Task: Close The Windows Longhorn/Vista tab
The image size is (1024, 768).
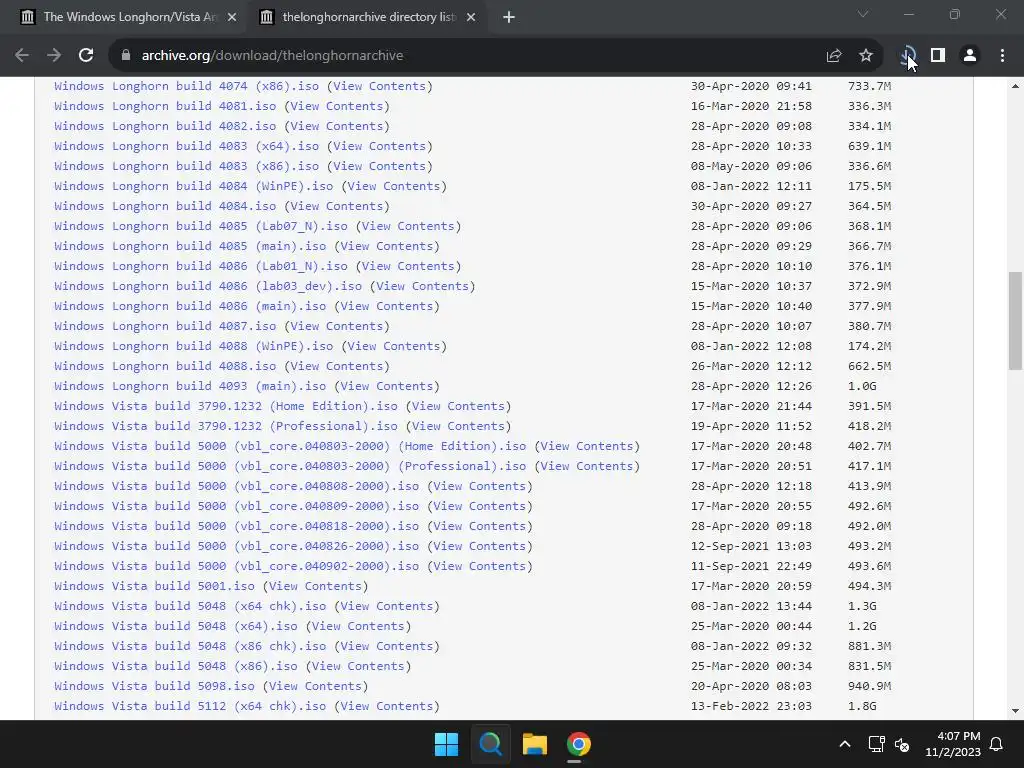Action: coord(232,17)
